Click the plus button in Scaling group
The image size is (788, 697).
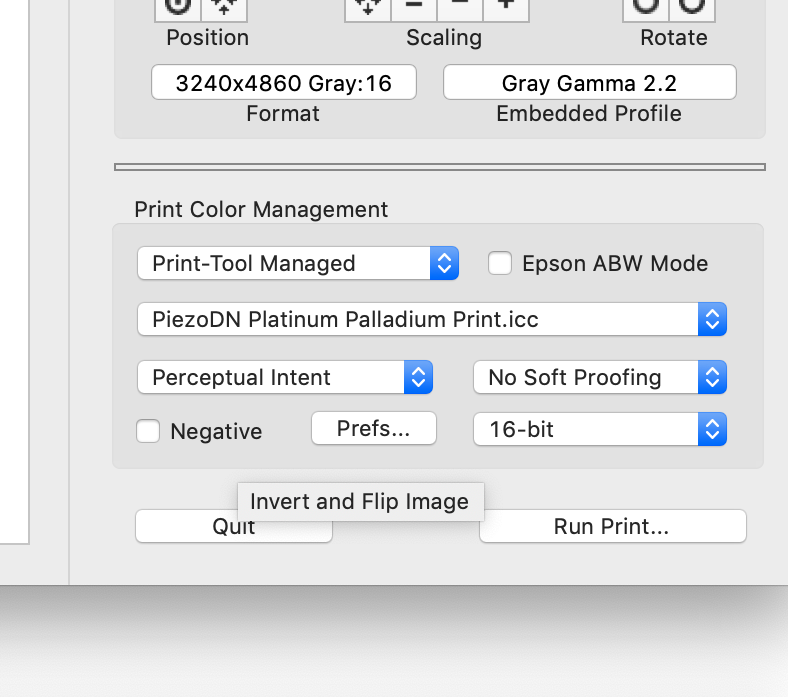point(506,6)
